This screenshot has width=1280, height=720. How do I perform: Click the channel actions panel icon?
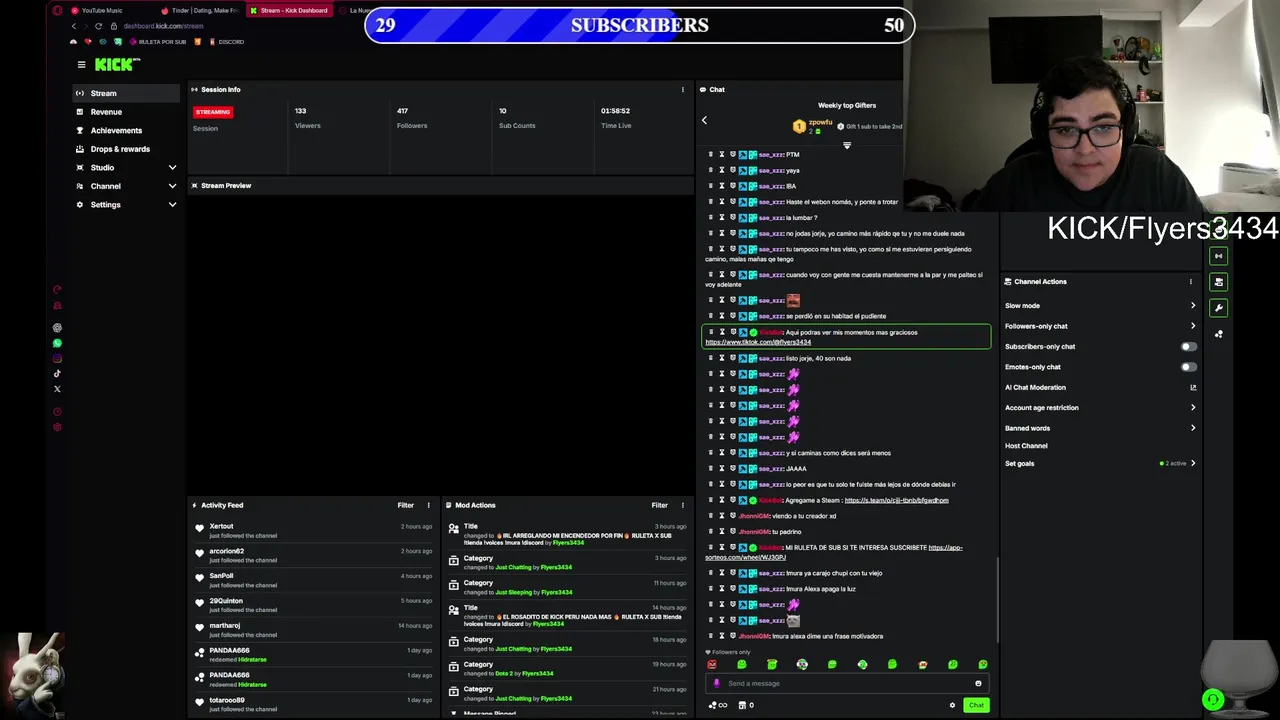tap(1218, 282)
